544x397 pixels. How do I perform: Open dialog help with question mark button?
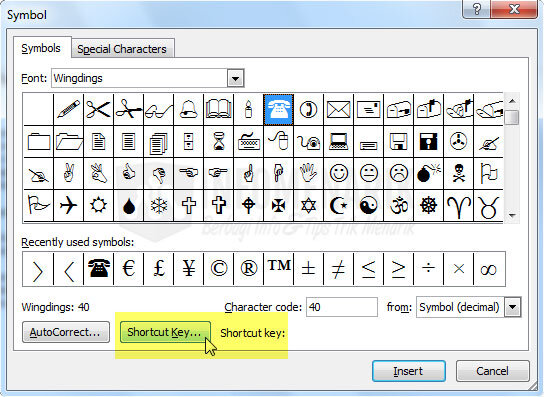pyautogui.click(x=477, y=9)
